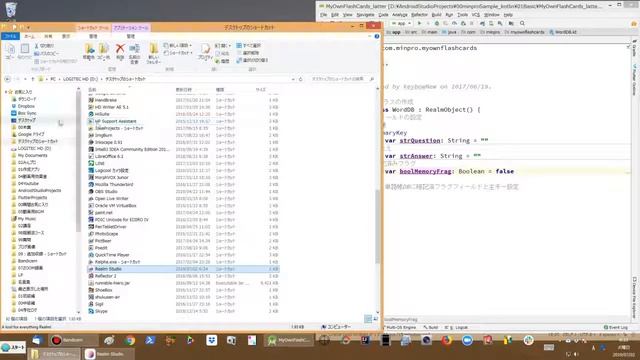Screen dimensions: 640x360
Task: Select the QuickTime Player shortcut row
Action: 183,255
